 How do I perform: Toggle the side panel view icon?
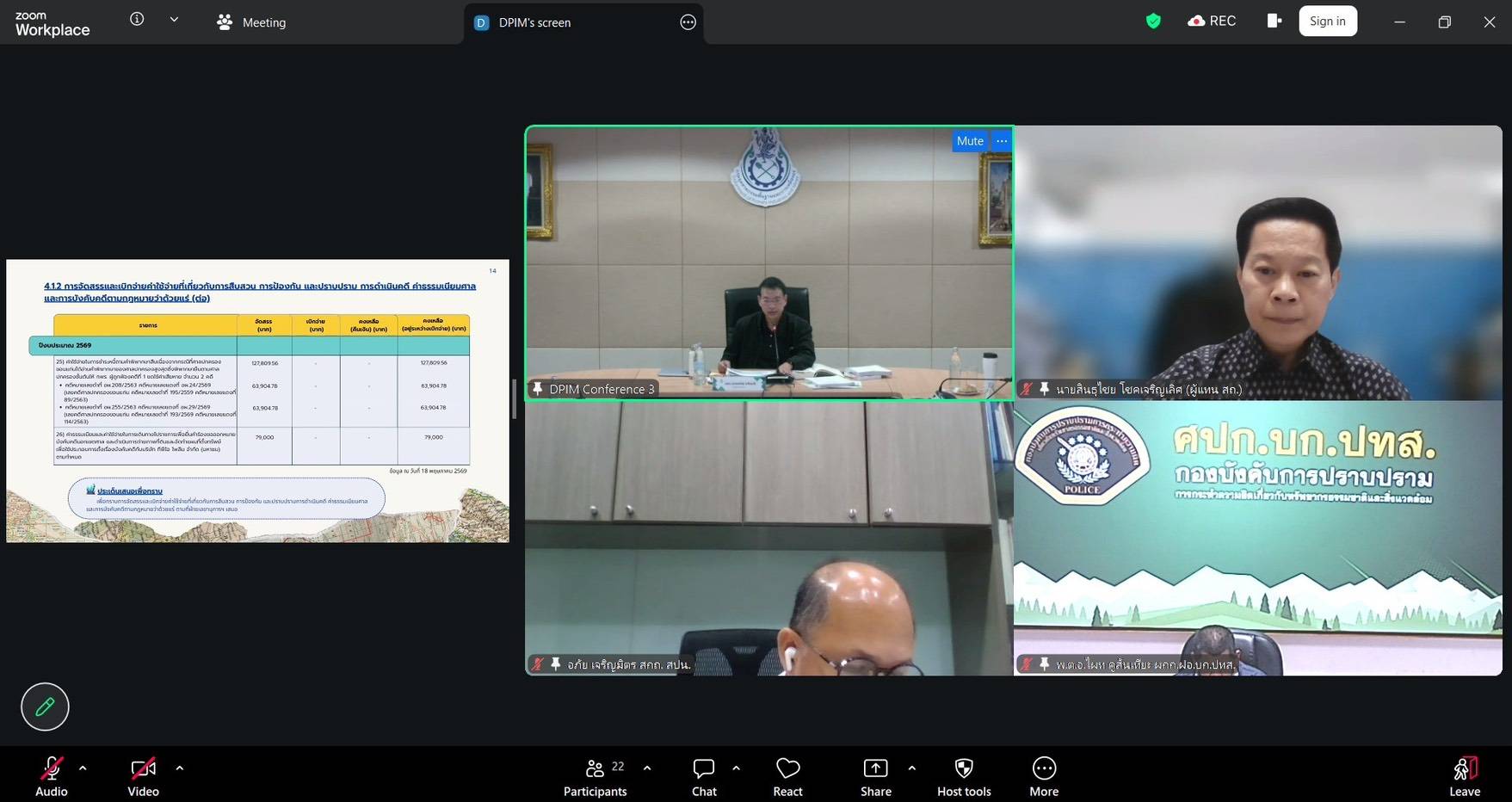pyautogui.click(x=1274, y=21)
